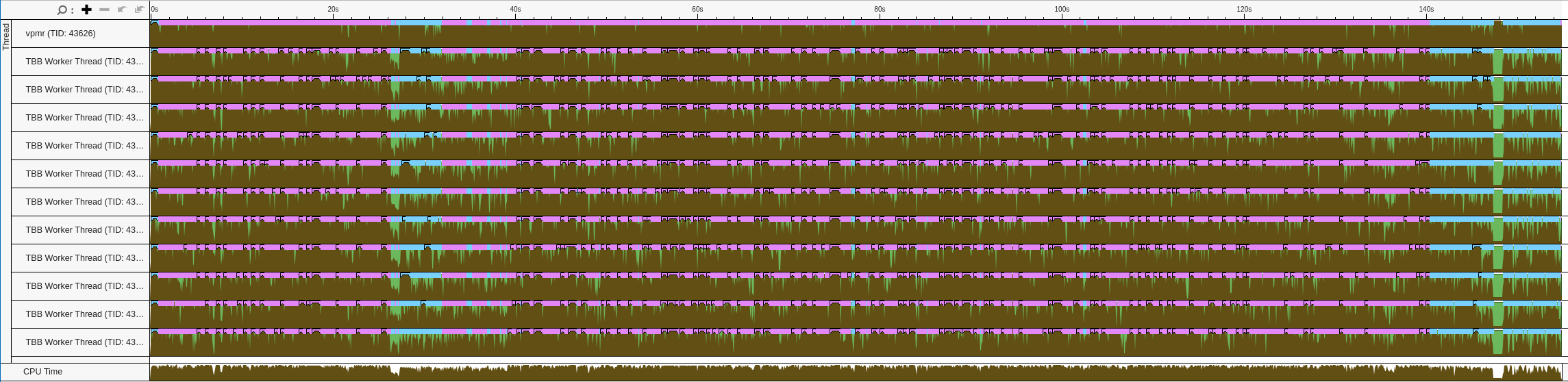Select the vpmr (TID: 43626) thread row
This screenshot has height=382, width=1568.
[60, 34]
